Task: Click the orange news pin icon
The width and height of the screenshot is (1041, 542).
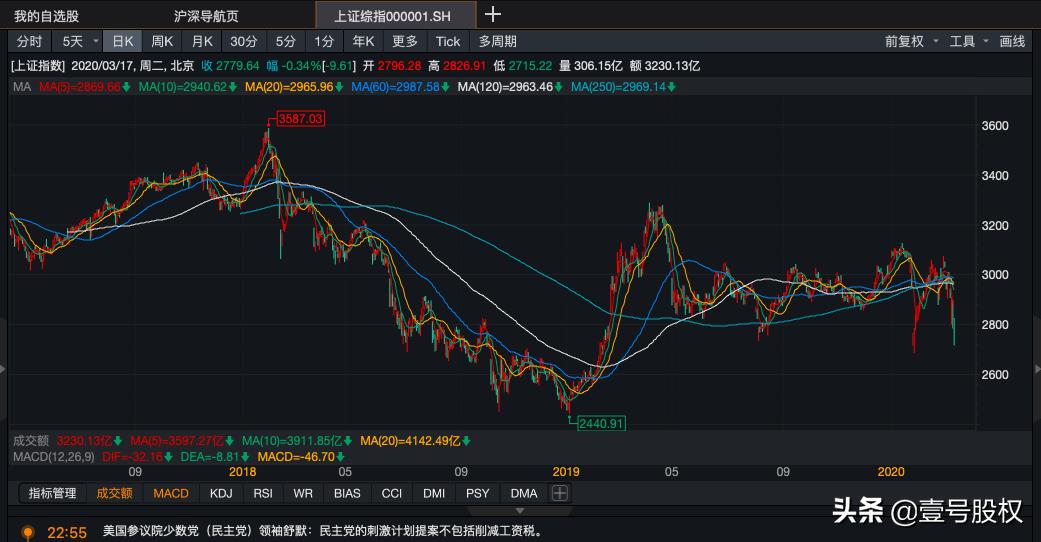Action: (x=28, y=532)
